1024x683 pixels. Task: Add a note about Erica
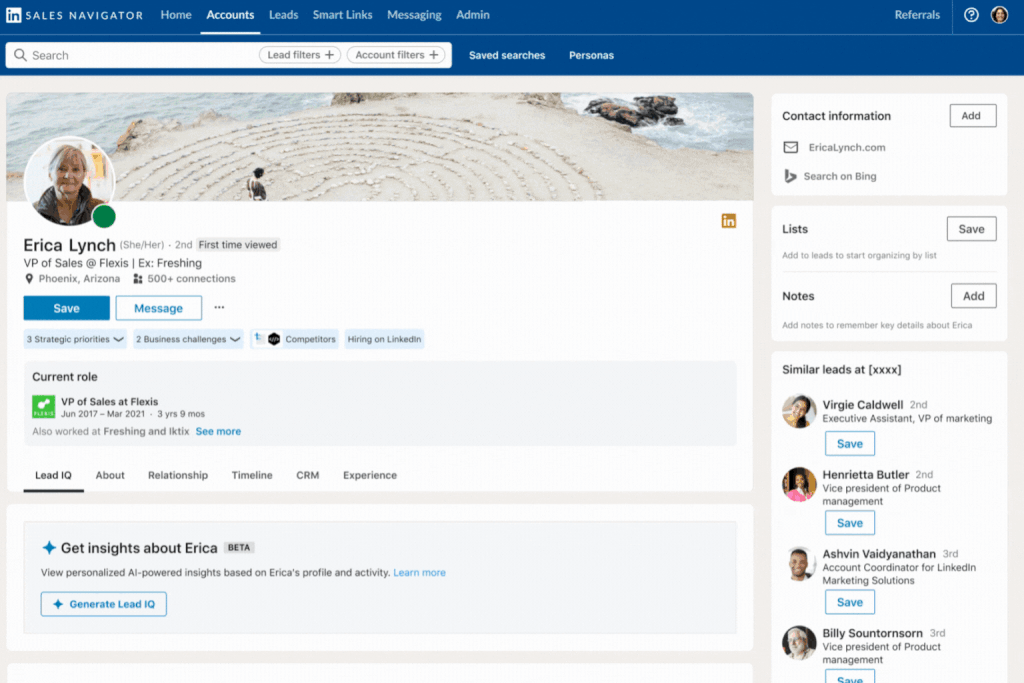973,296
